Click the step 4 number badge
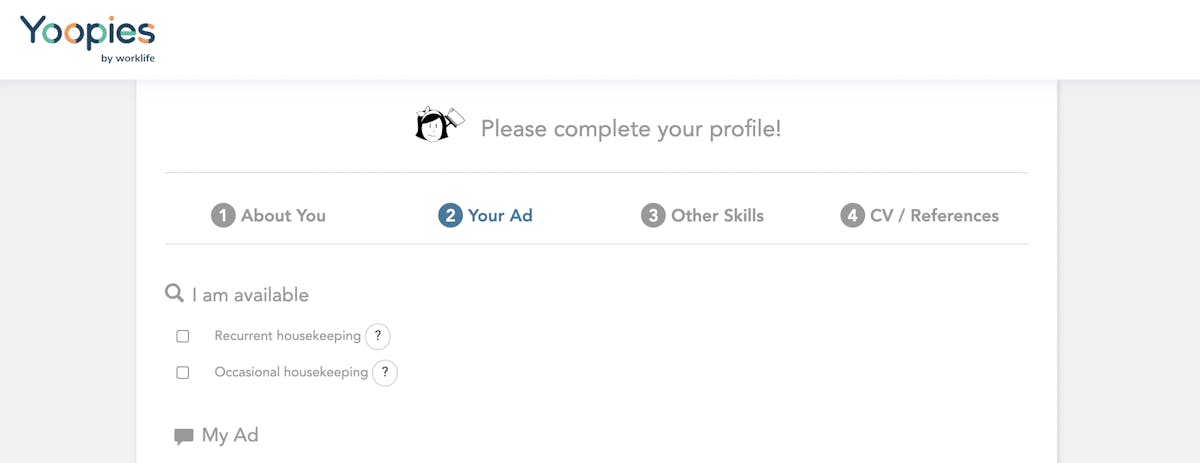 tap(852, 215)
